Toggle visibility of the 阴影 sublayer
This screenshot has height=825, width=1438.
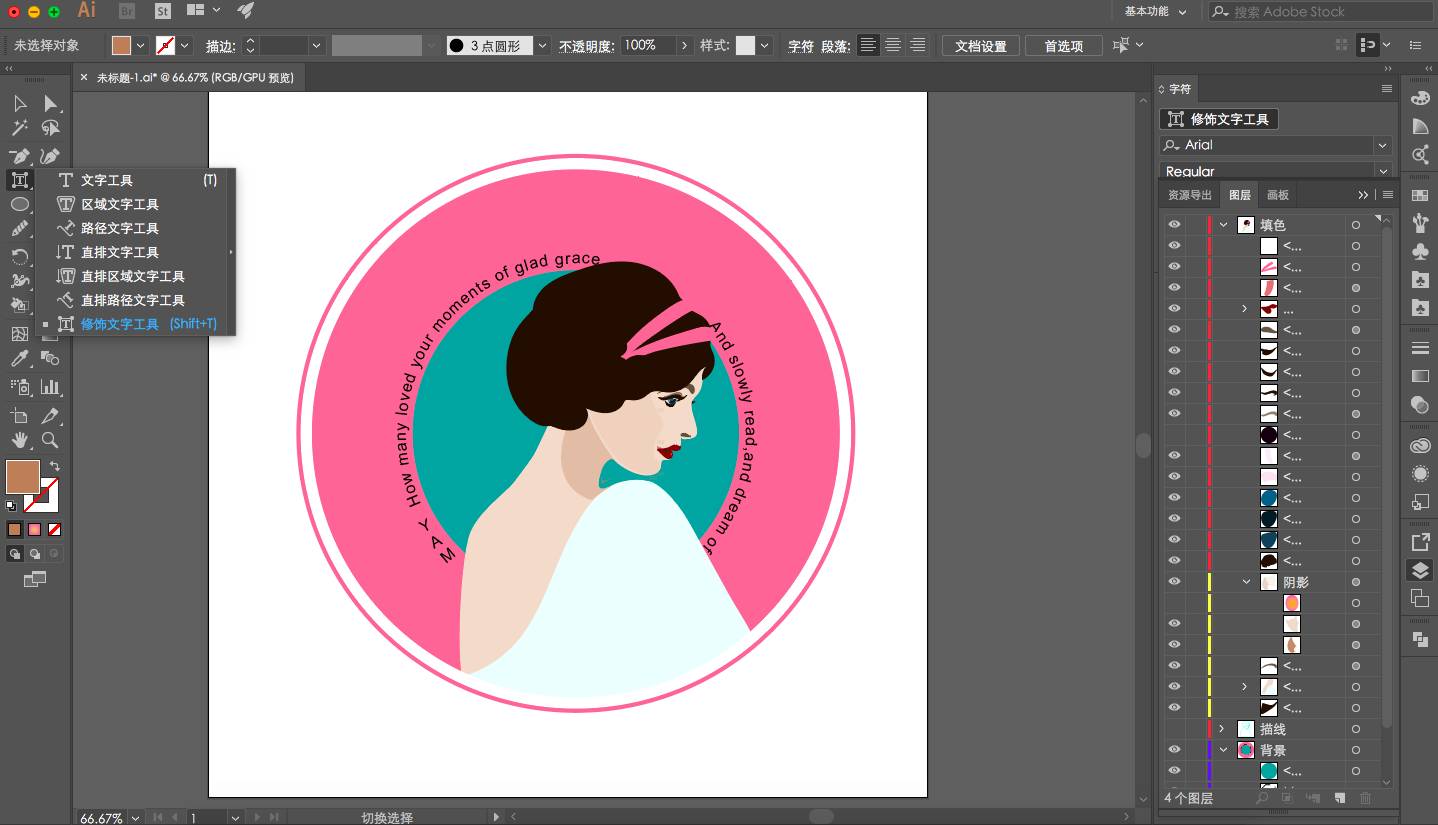point(1174,582)
